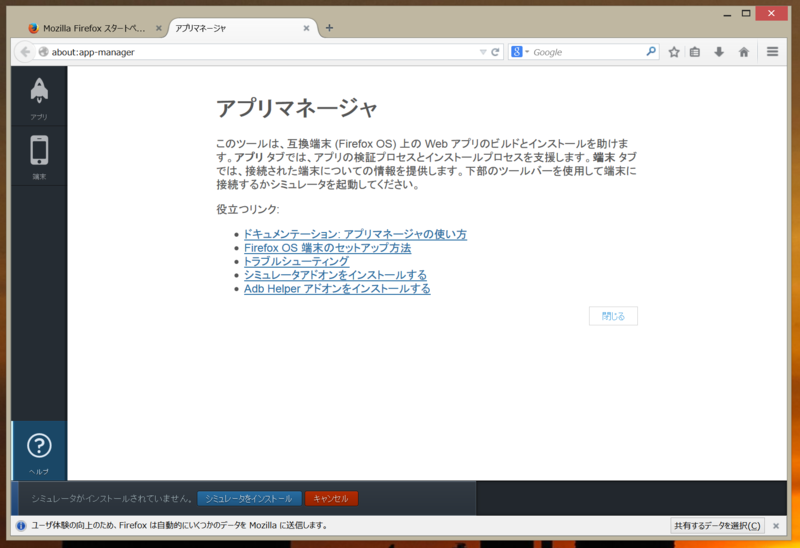Maximize the Firefox window
This screenshot has width=800, height=548.
746,13
